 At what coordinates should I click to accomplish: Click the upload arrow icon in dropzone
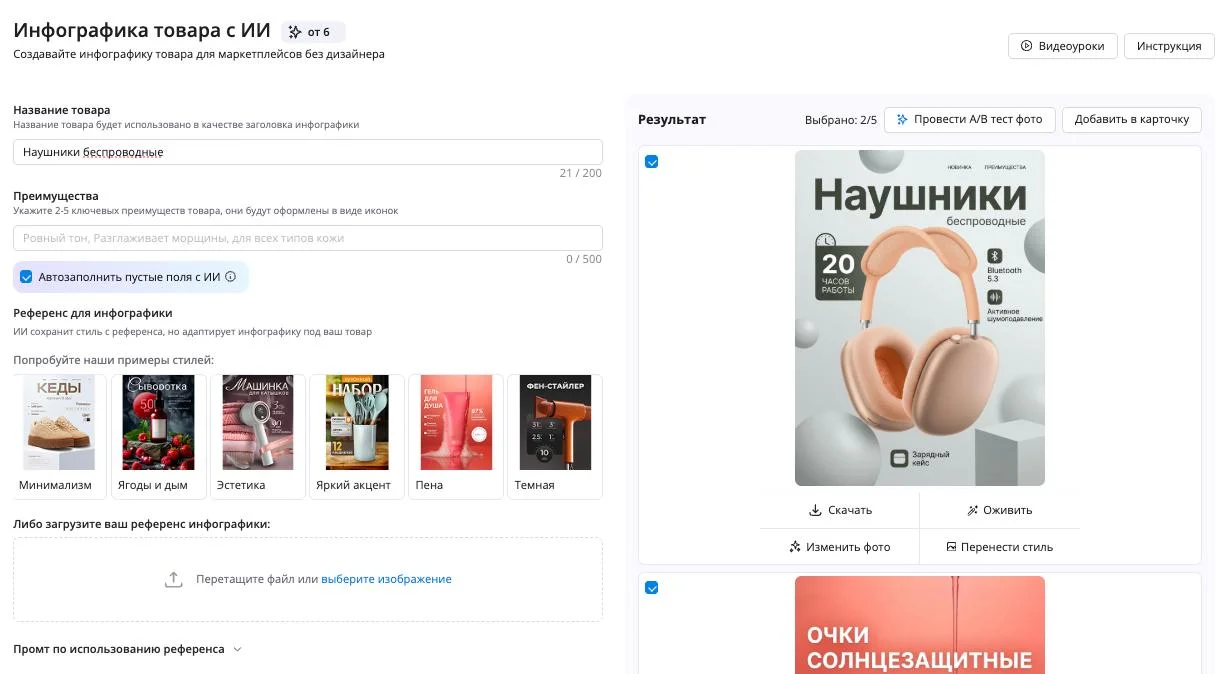[174, 579]
